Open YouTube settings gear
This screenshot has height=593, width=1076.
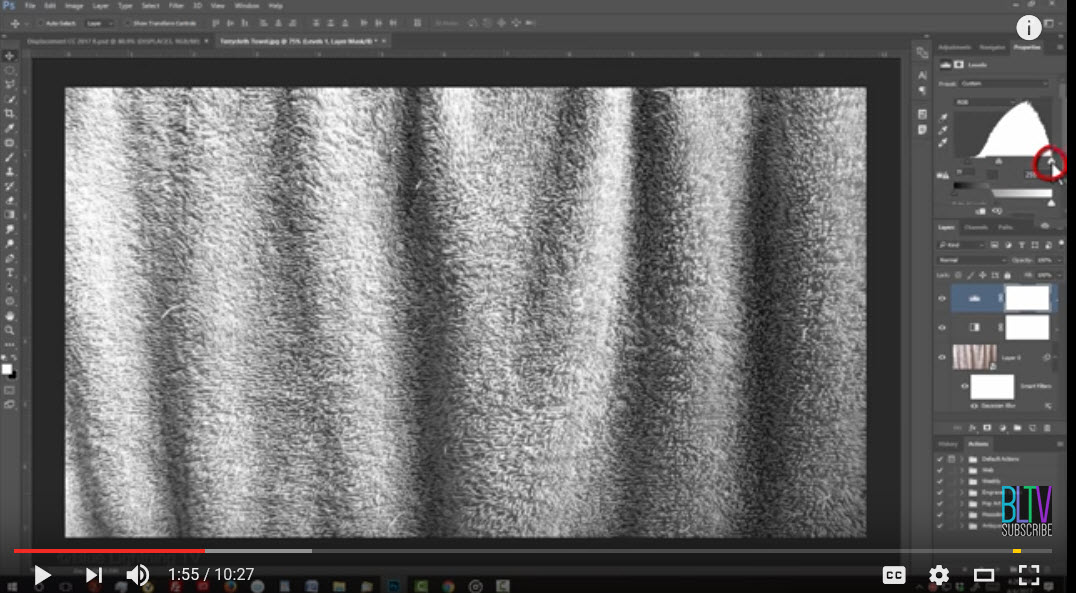(939, 574)
